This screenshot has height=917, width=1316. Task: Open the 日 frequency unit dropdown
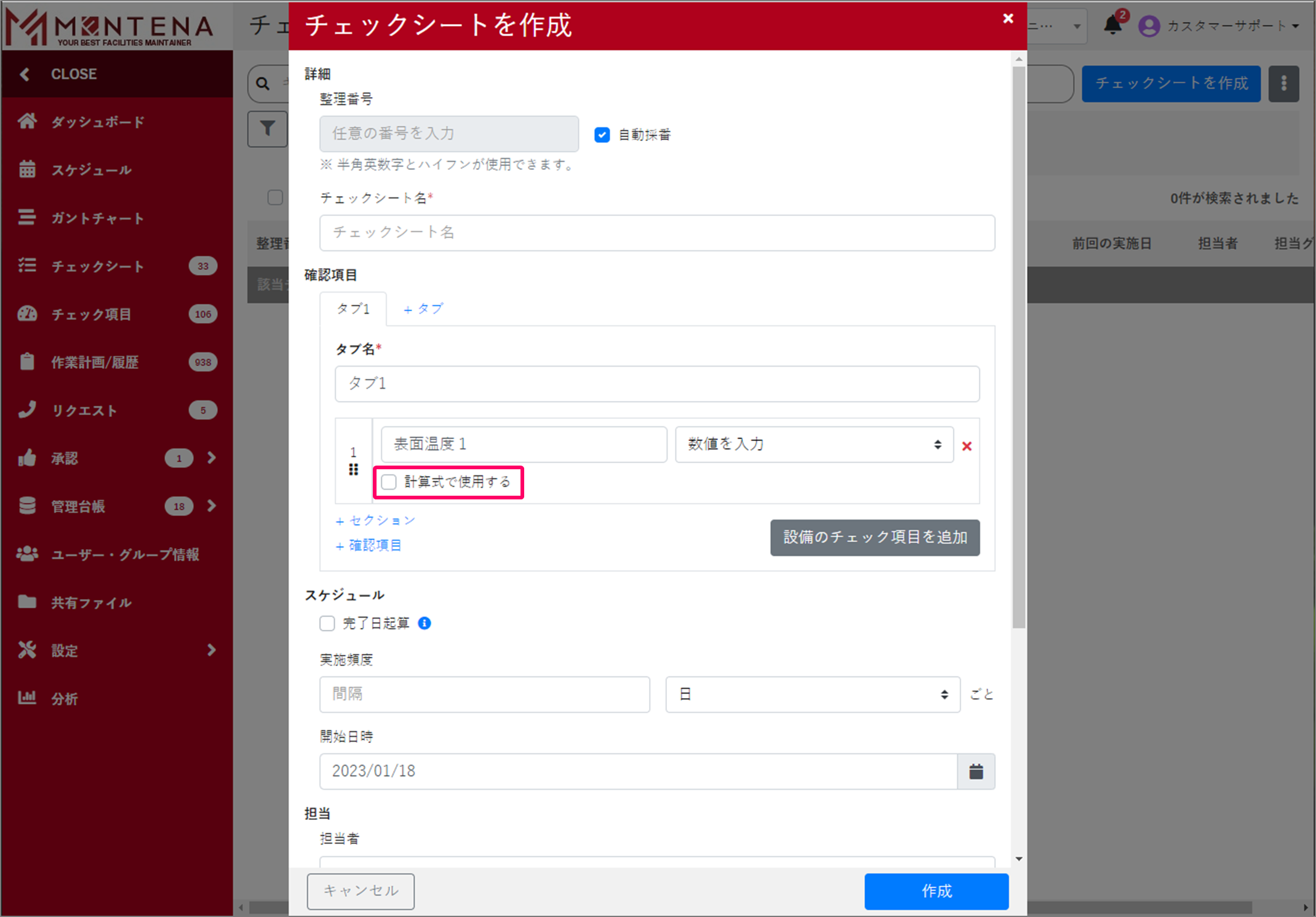click(812, 694)
